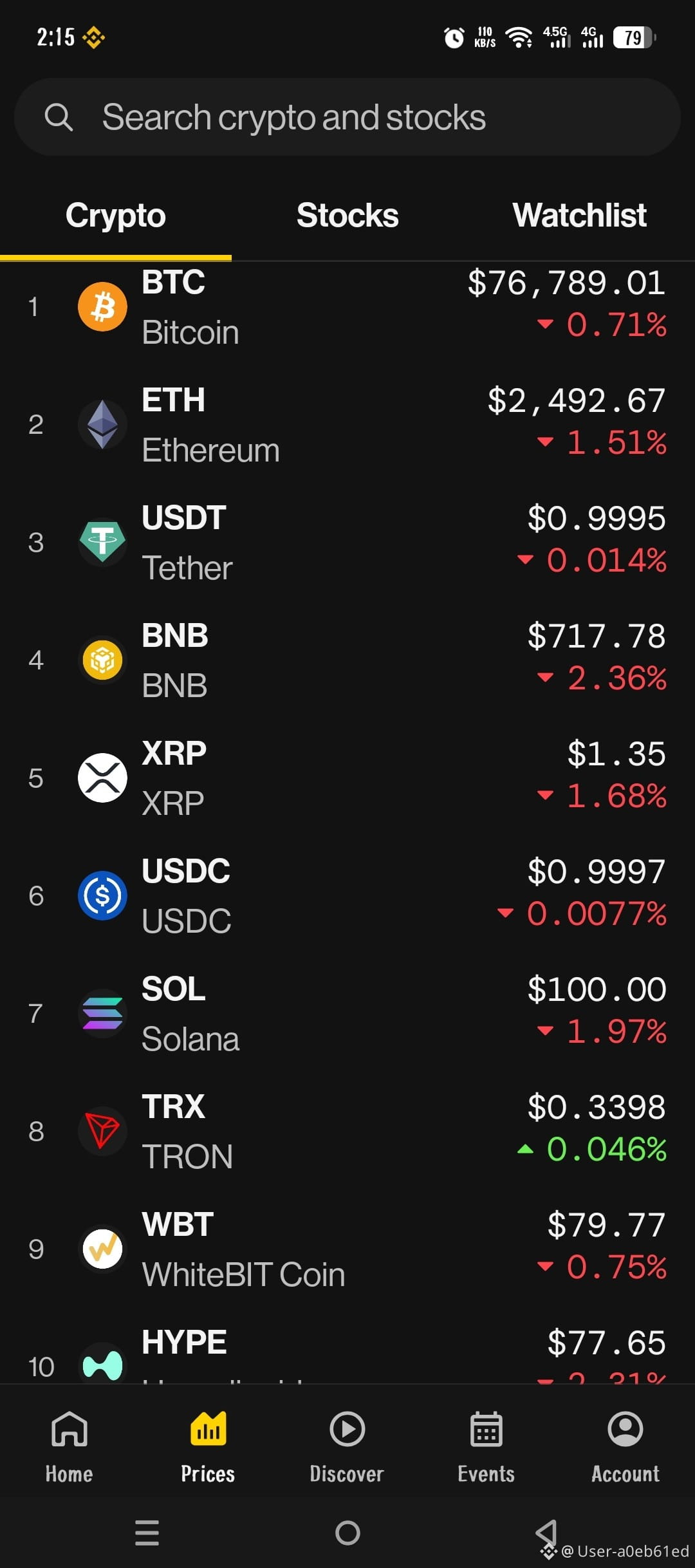
Task: Go to the Account profile icon
Action: [x=625, y=1429]
